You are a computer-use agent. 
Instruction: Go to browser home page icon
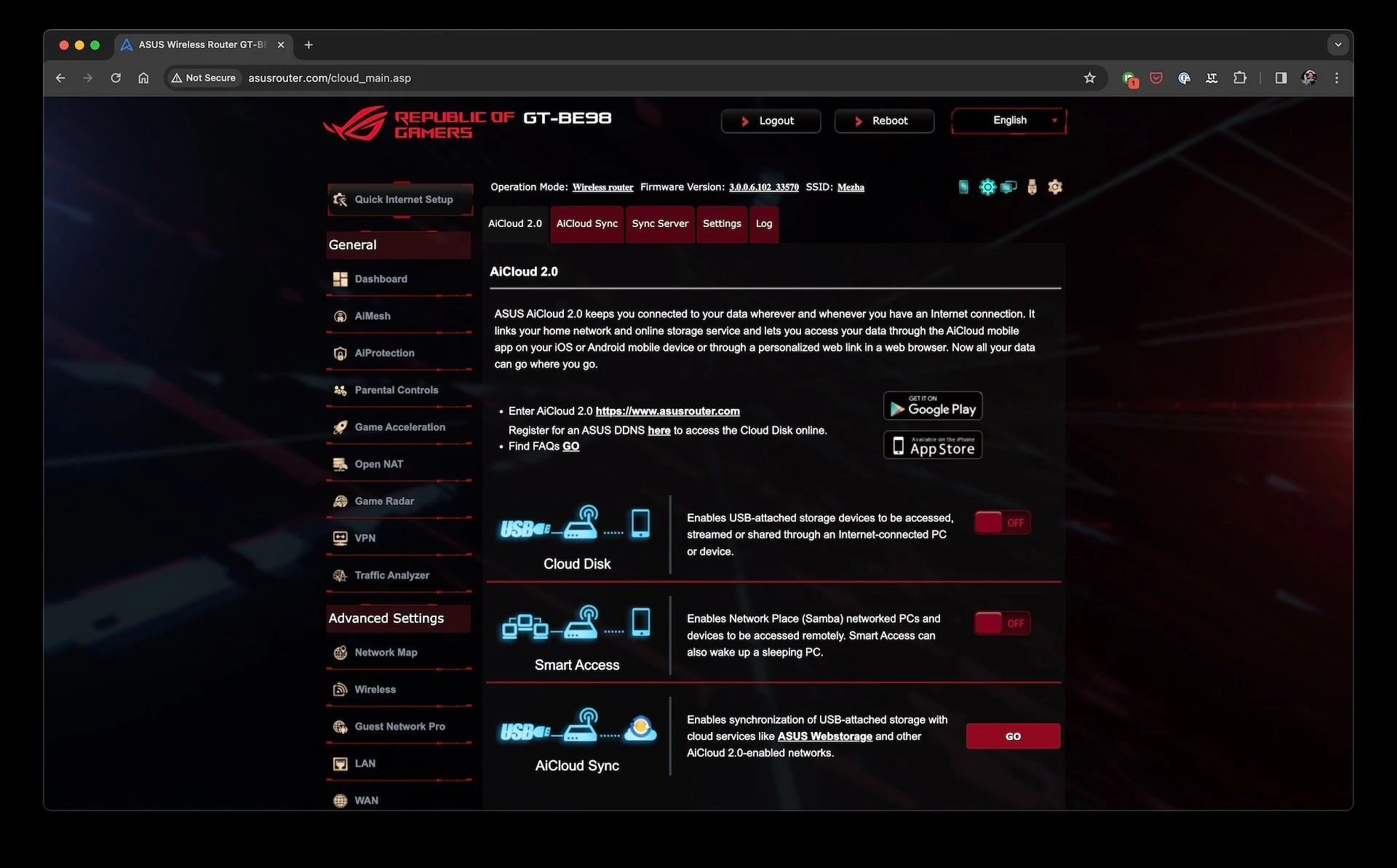143,78
